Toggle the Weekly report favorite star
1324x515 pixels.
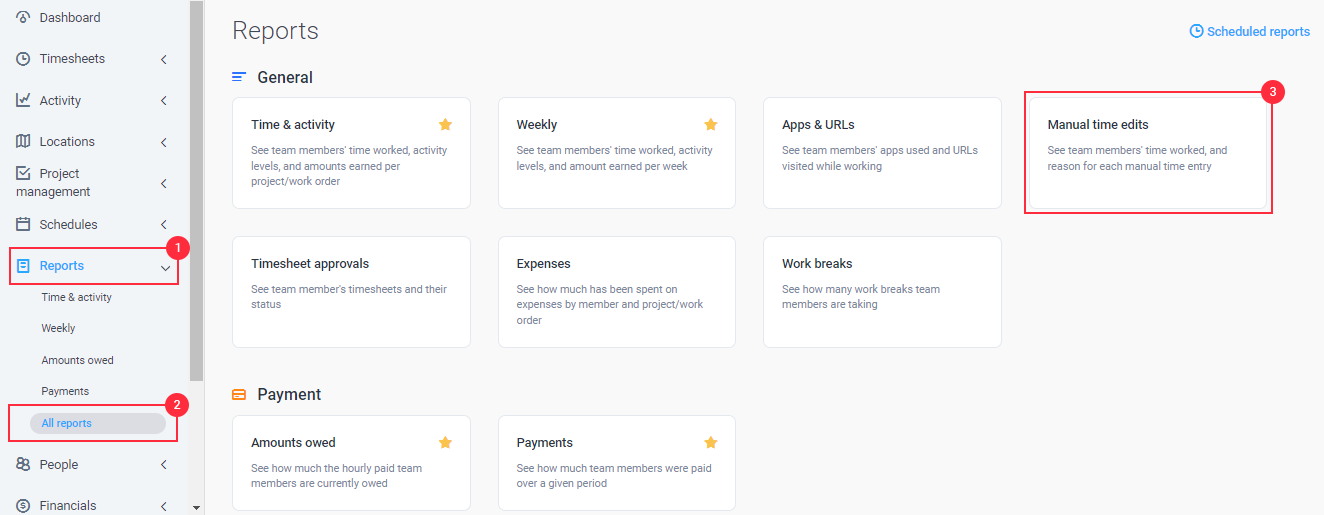711,124
